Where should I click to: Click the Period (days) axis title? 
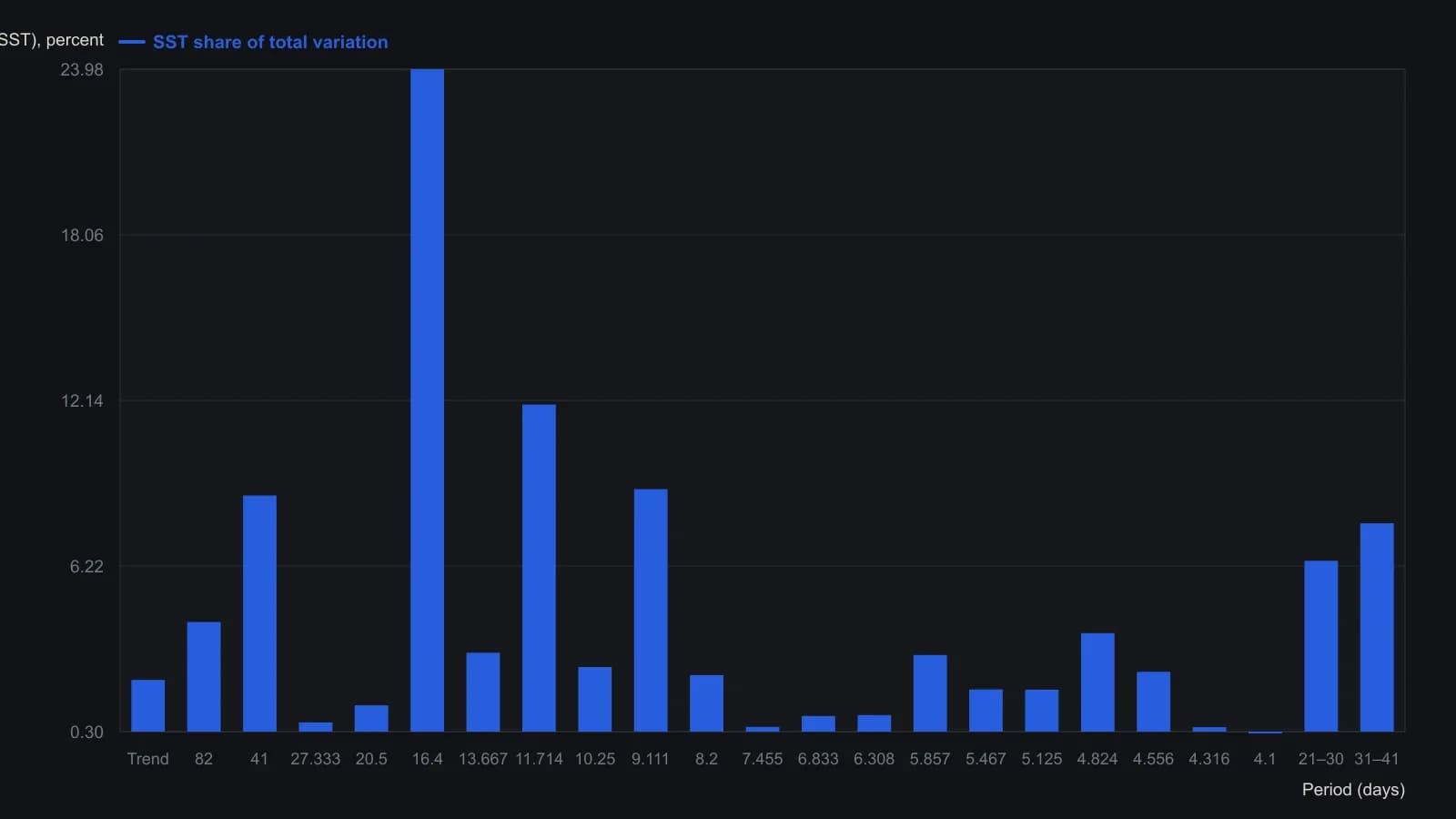(1353, 790)
